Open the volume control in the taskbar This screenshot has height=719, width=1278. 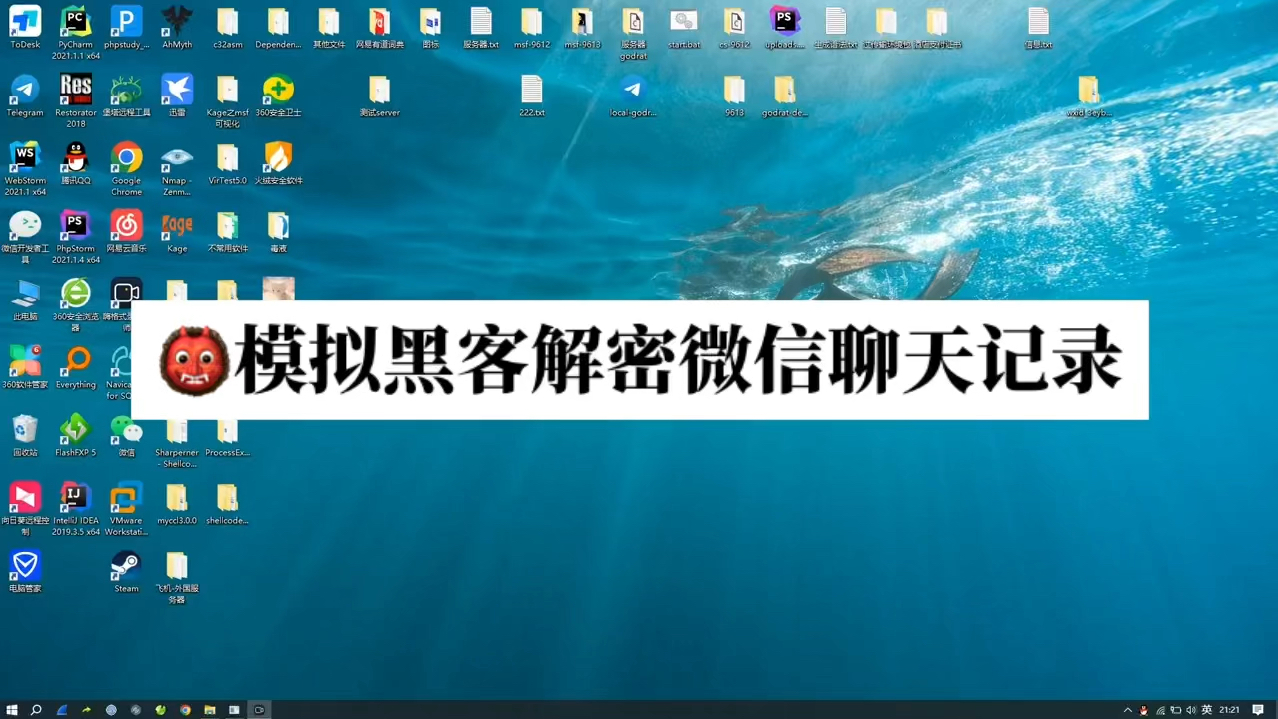[x=1192, y=709]
